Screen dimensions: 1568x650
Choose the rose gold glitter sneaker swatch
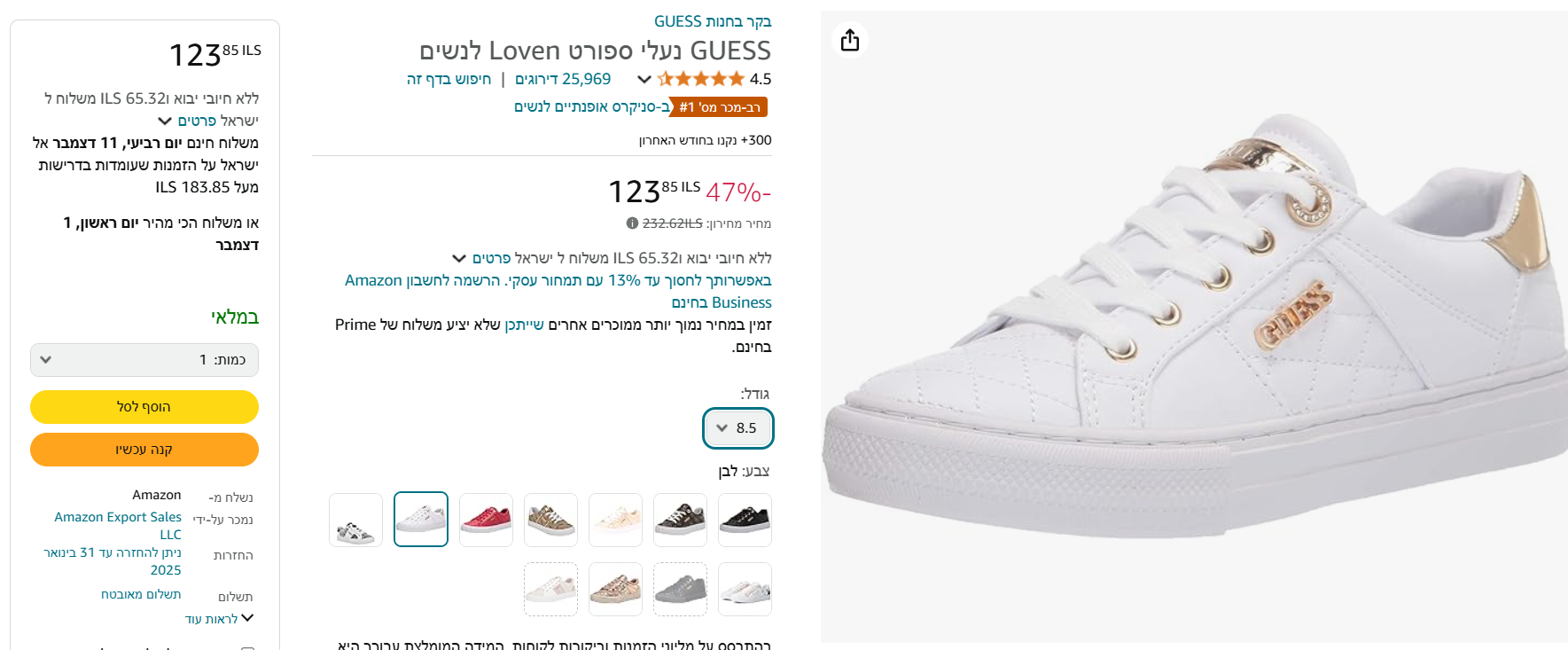pos(615,589)
